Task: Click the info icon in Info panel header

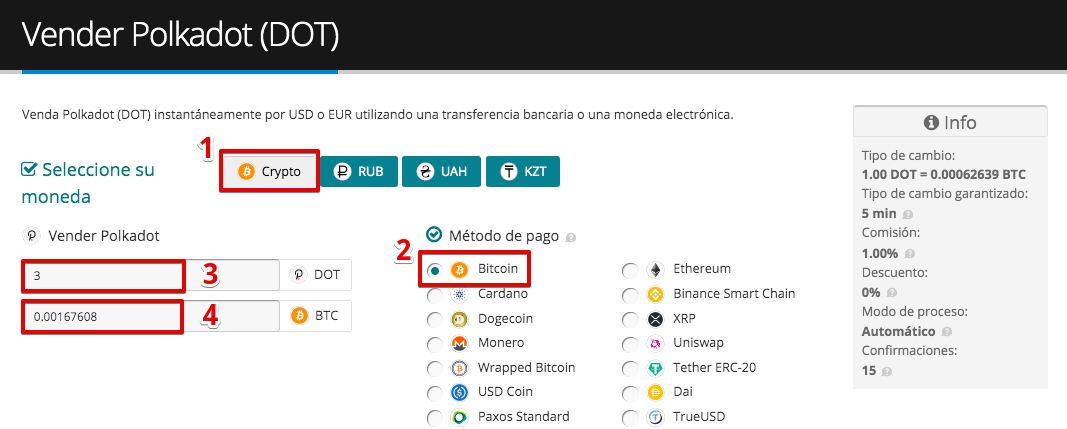Action: pos(932,123)
